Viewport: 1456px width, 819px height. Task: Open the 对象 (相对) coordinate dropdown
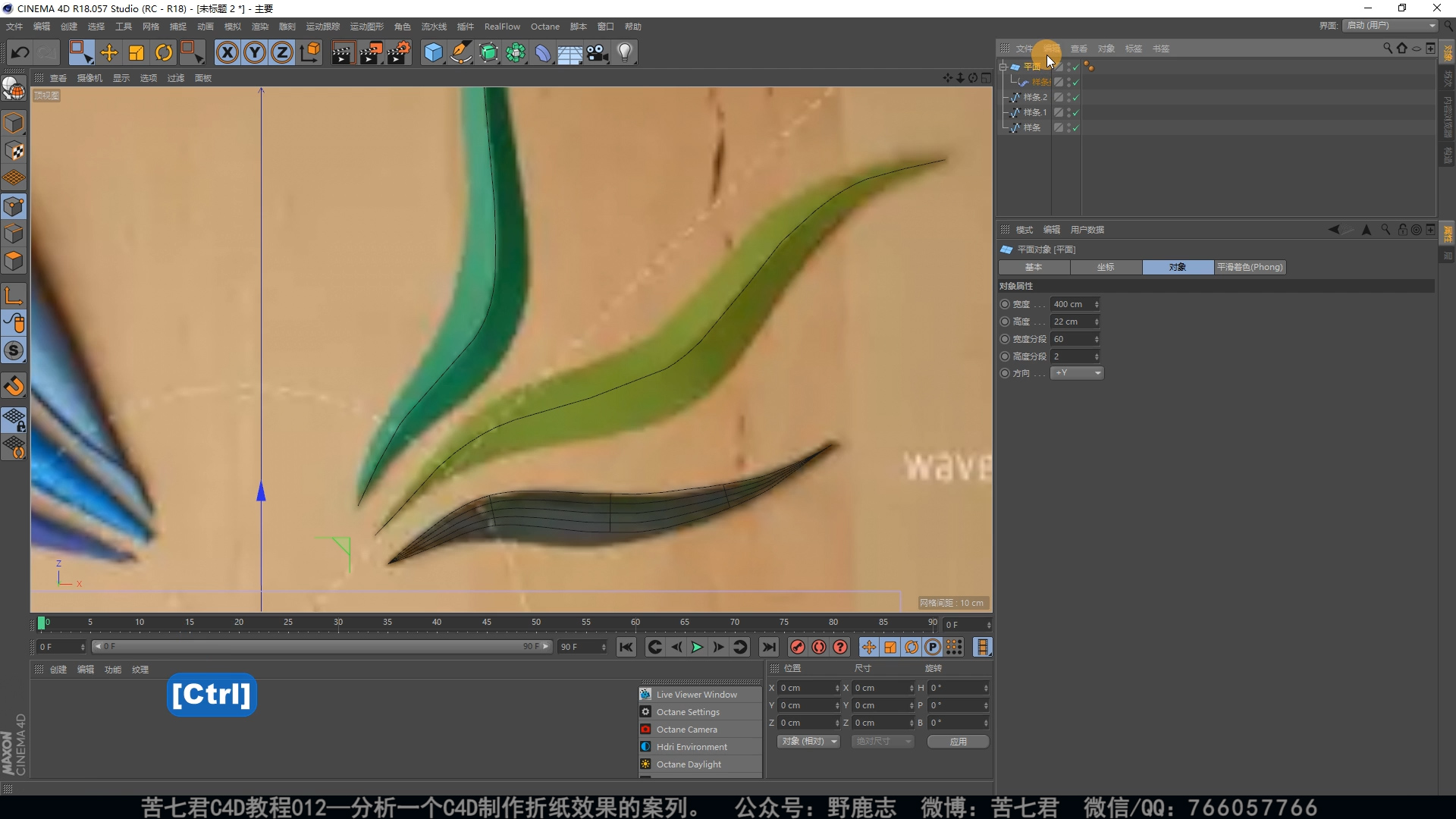[x=808, y=741]
